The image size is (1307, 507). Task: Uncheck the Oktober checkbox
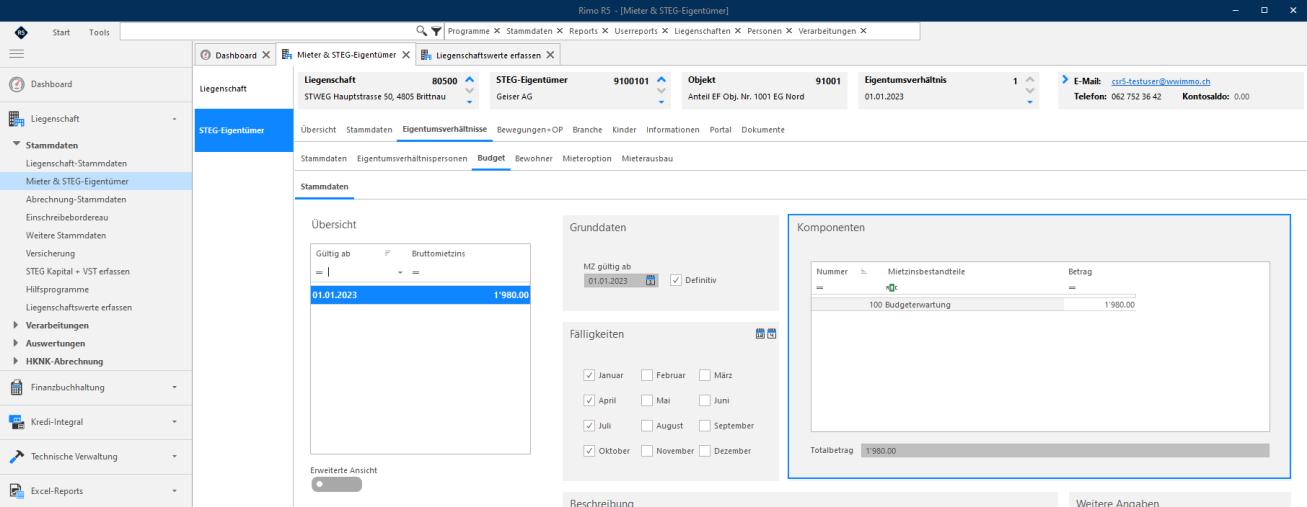[x=589, y=451]
